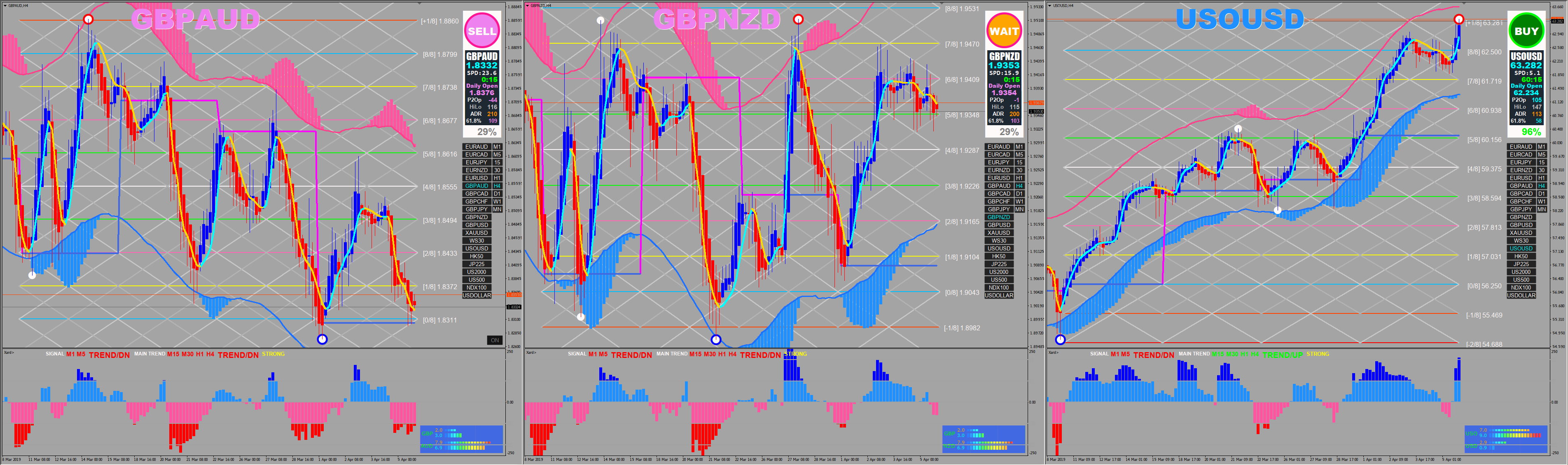Click red circle high marker on GBPAUD chart
Image resolution: width=1568 pixels, height=465 pixels.
[x=88, y=19]
